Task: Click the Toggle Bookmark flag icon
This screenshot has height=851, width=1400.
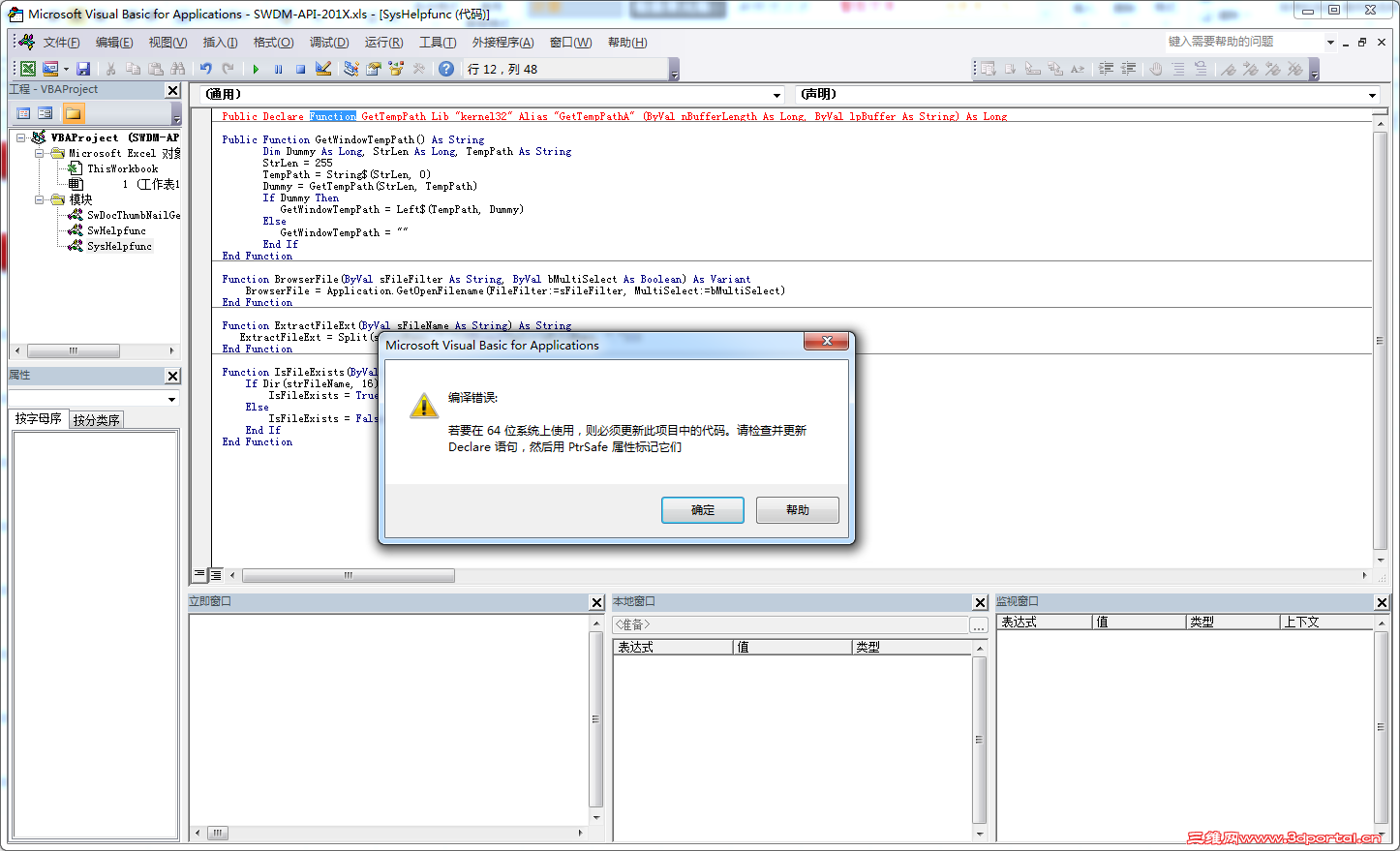Action: (1229, 69)
